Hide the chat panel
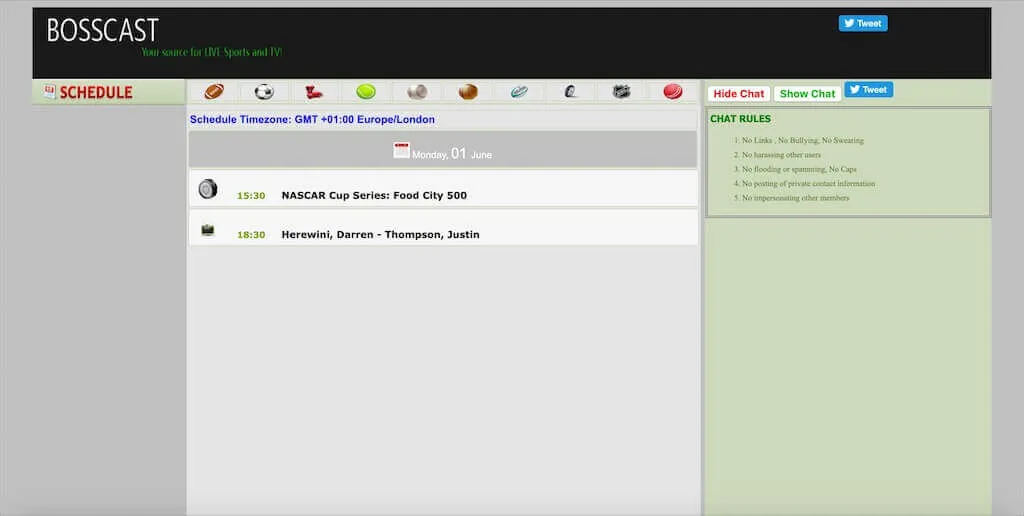Screen dimensions: 1024x516 tap(738, 94)
